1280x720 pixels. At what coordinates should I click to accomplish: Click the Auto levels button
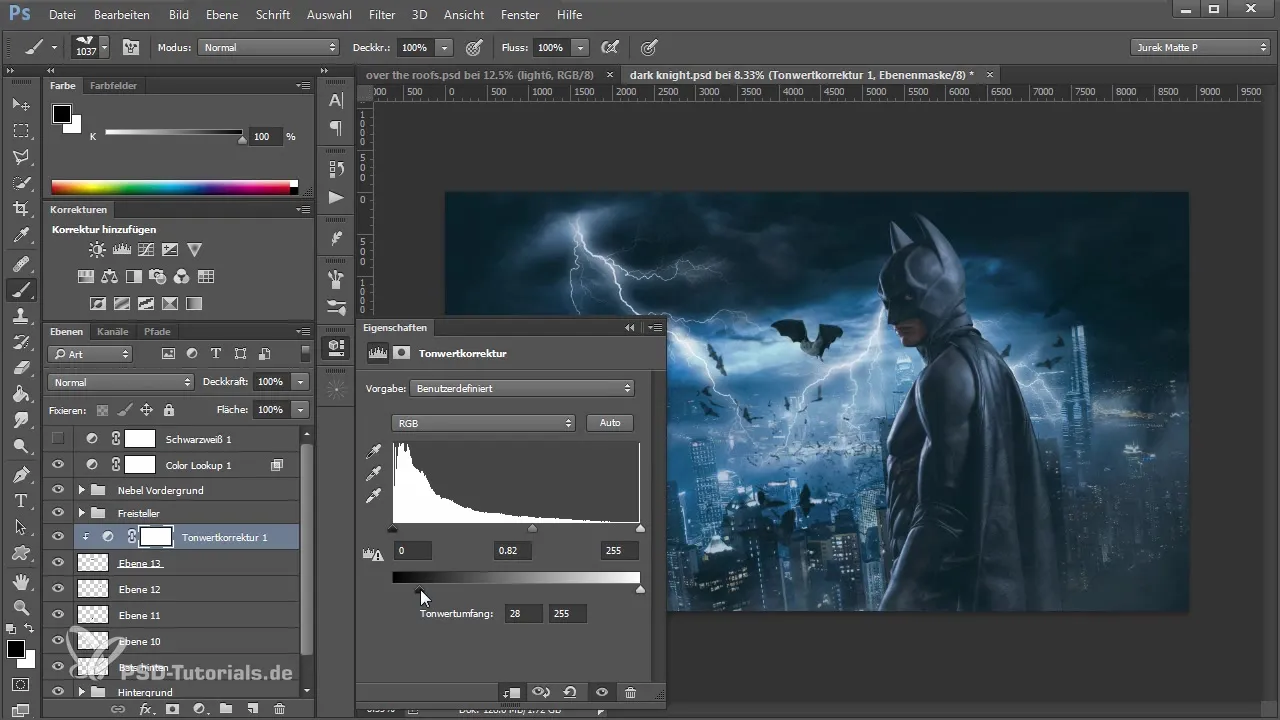tap(610, 423)
